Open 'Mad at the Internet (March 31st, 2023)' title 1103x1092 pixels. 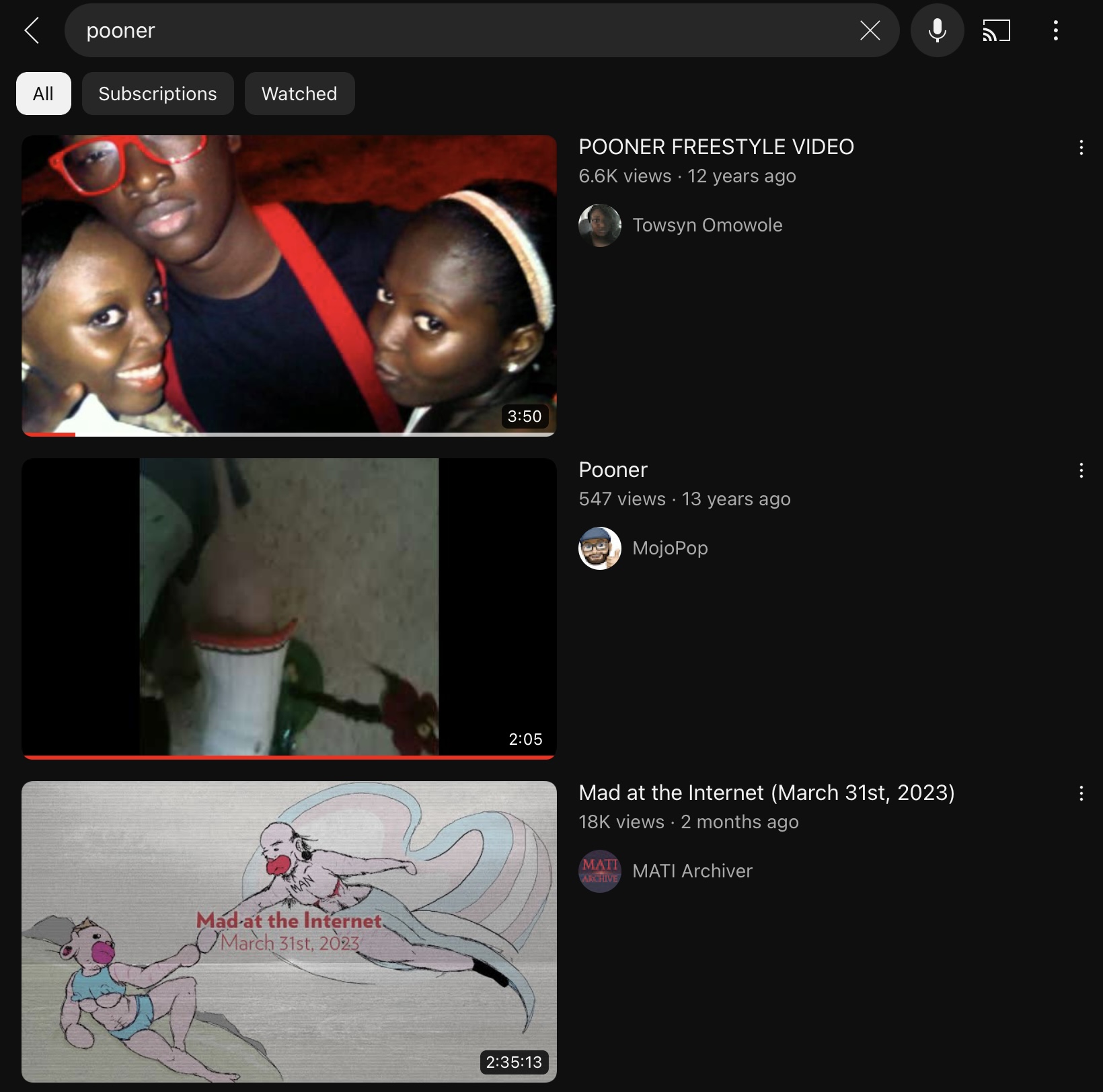point(767,793)
